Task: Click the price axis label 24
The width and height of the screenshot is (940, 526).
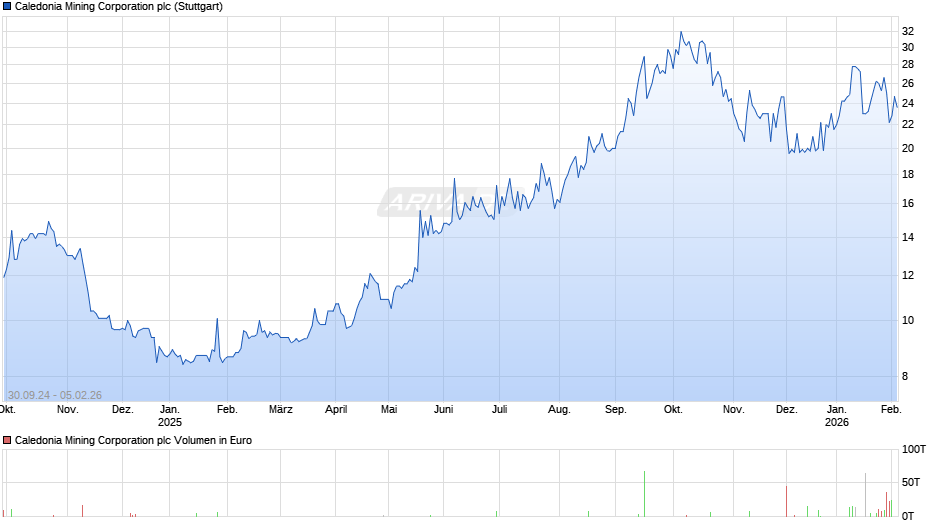Action: (908, 103)
